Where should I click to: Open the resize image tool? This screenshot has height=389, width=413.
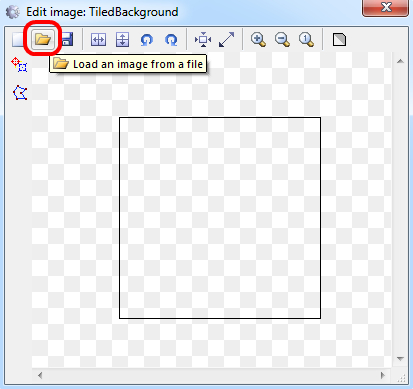[x=227, y=40]
